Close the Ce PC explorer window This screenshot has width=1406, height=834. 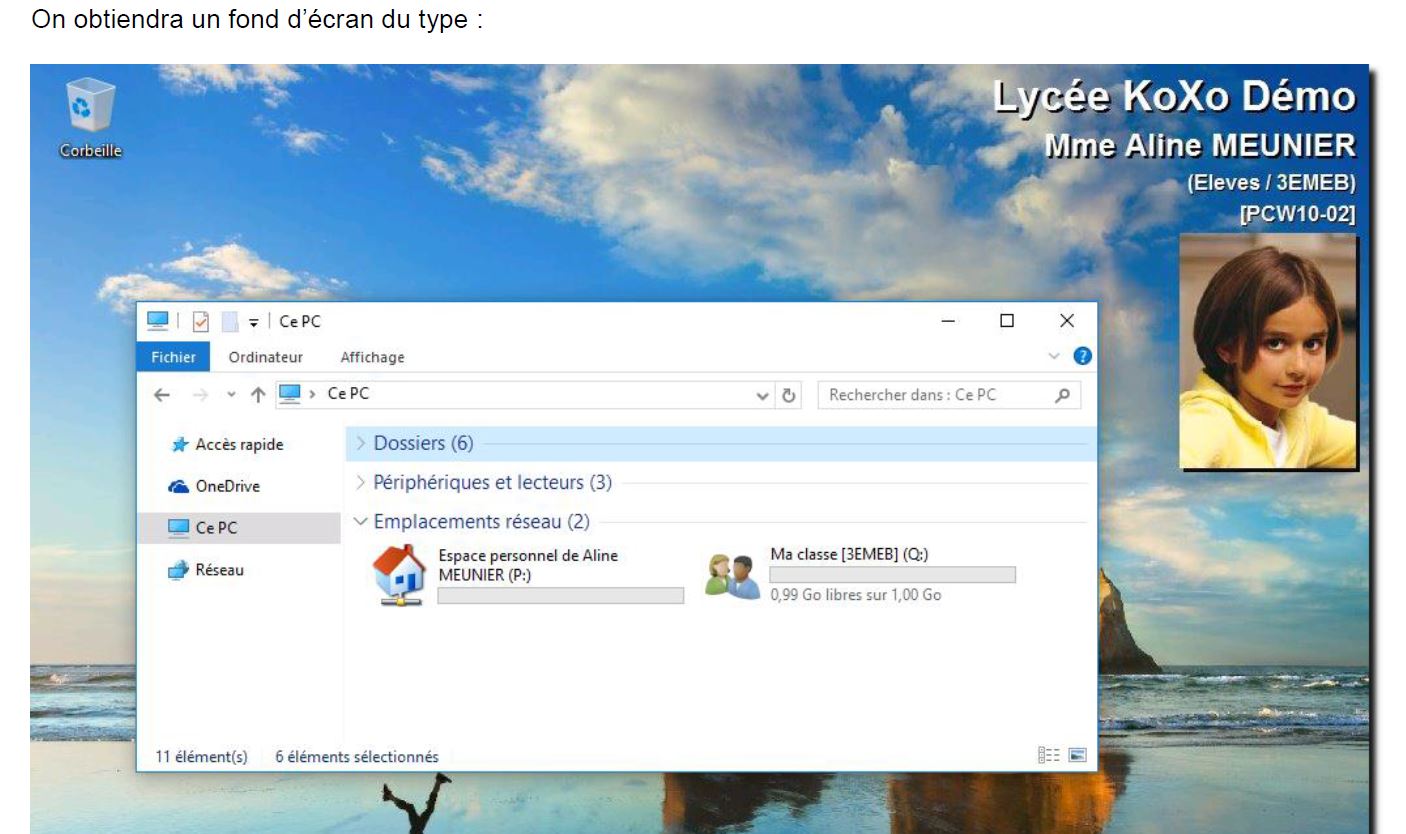click(1067, 321)
